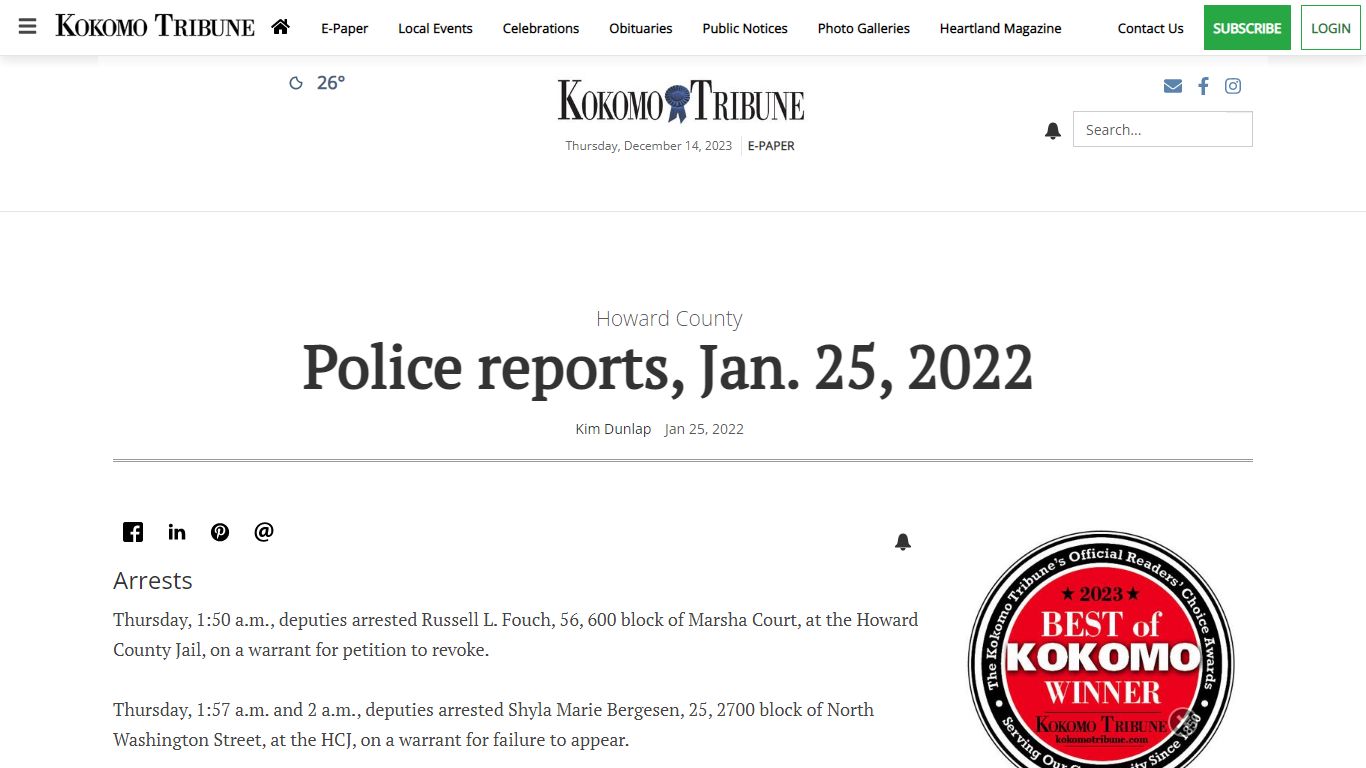Open Photo Galleries menu item
1366x768 pixels.
[864, 28]
